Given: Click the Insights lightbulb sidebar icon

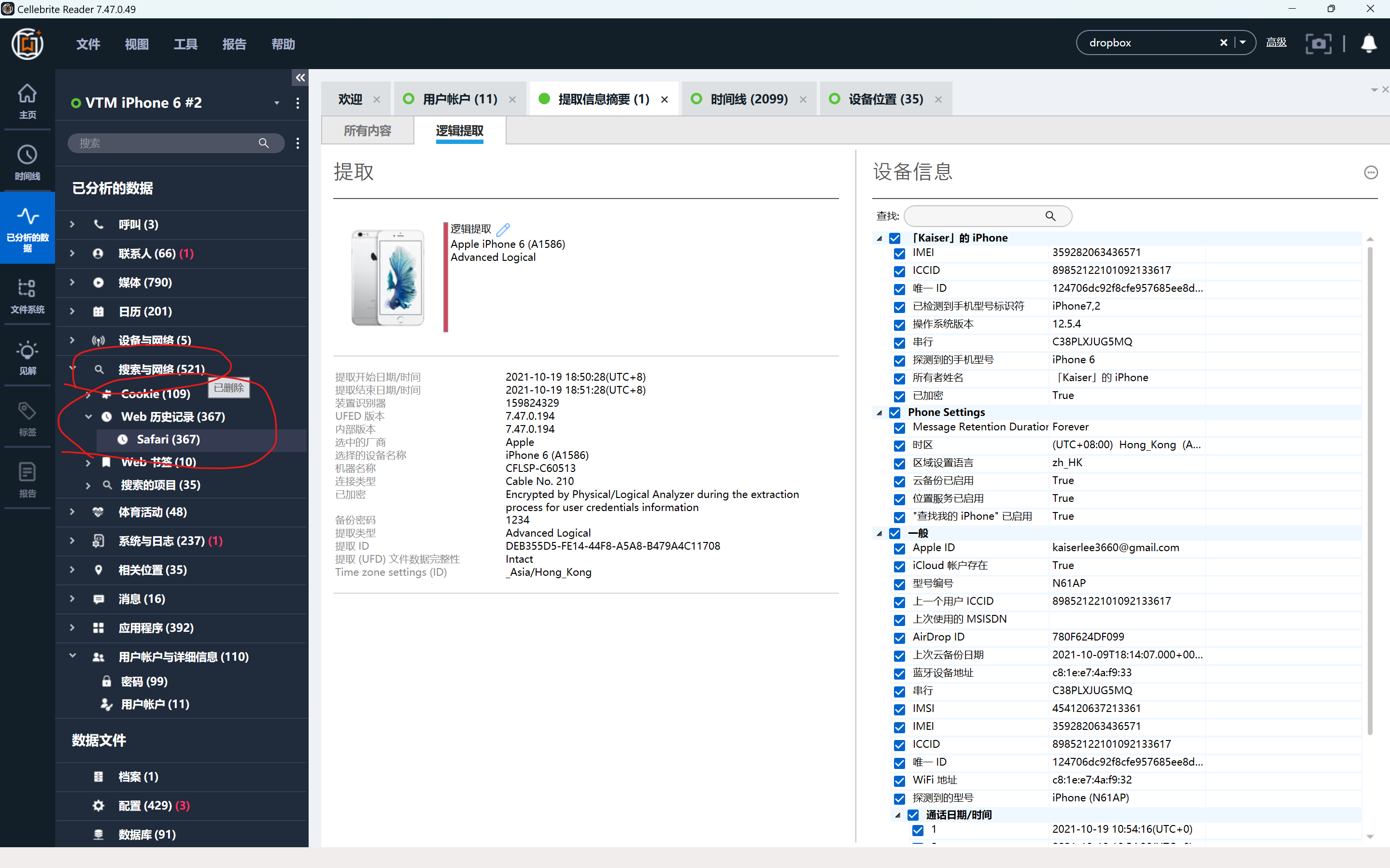Looking at the screenshot, I should click(x=27, y=356).
